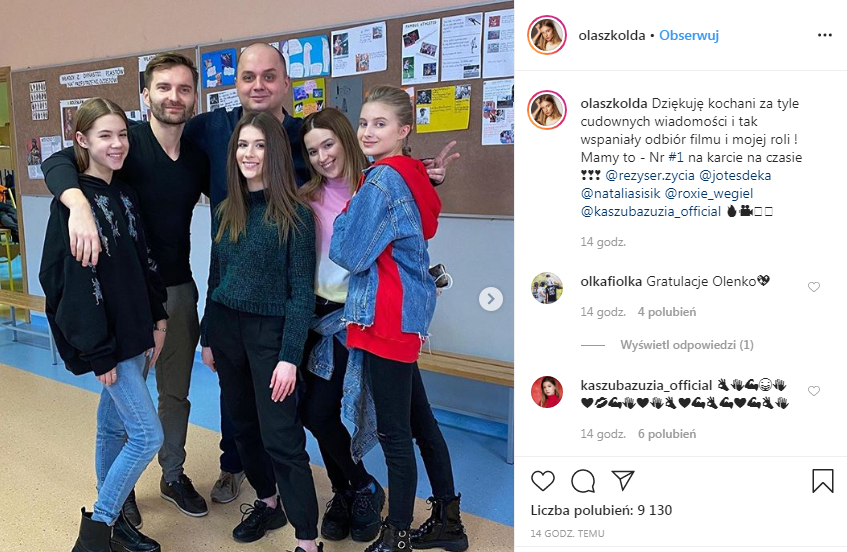The image size is (847, 552).
Task: Click the group photo in the post
Action: pos(257,276)
